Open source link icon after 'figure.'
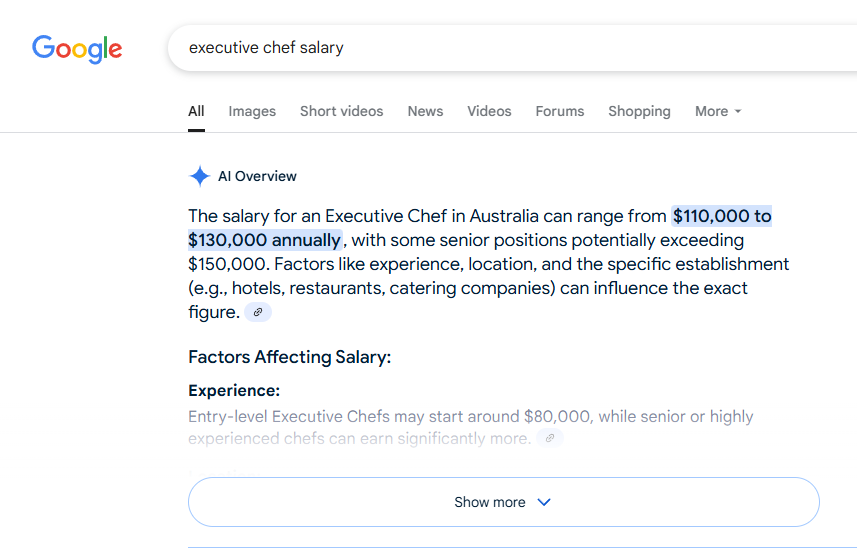The height and width of the screenshot is (548, 857). (x=258, y=313)
